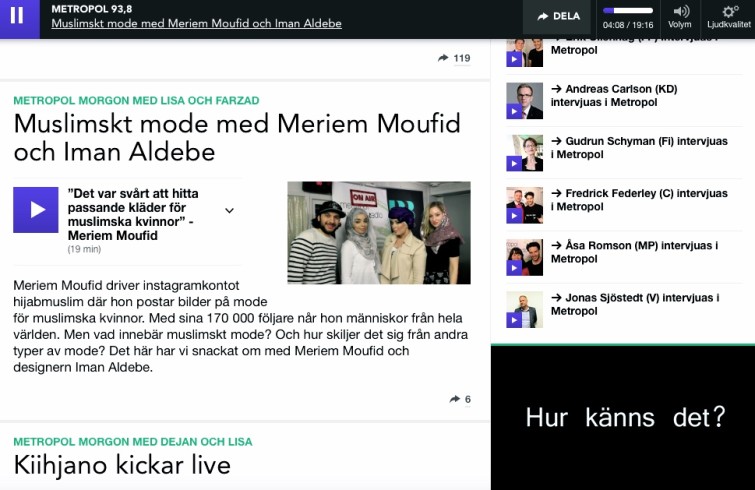Open Metropol Morgon med Dejan och Lisa

[x=133, y=442]
